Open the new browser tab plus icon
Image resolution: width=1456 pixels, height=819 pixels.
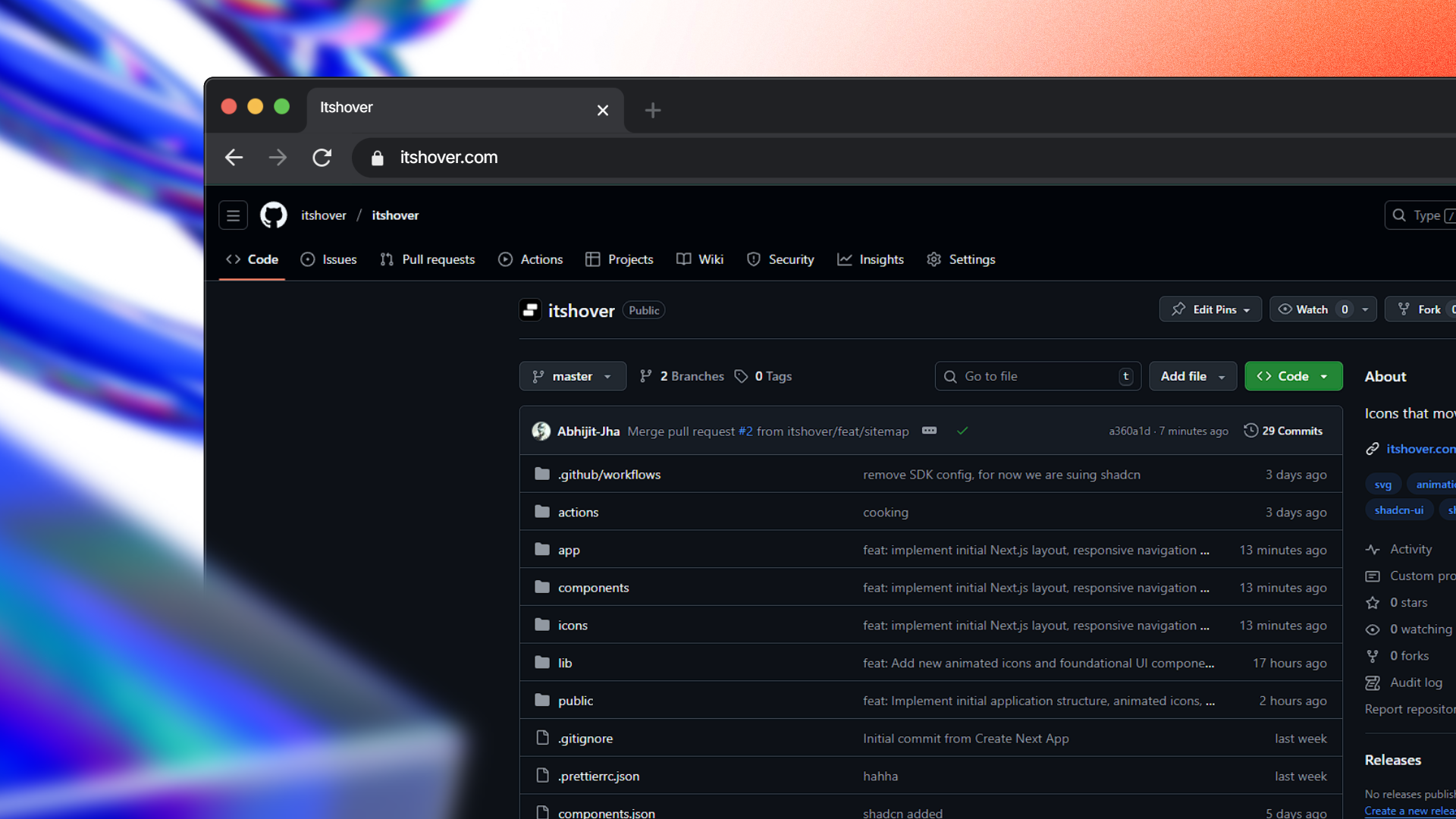click(x=652, y=111)
